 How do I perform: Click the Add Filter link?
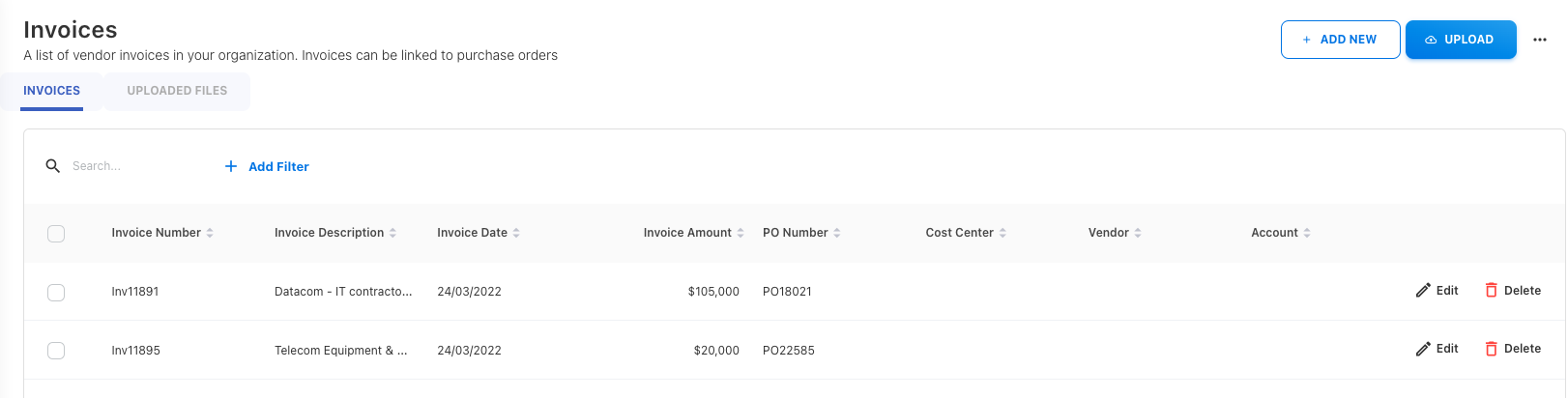pos(267,166)
